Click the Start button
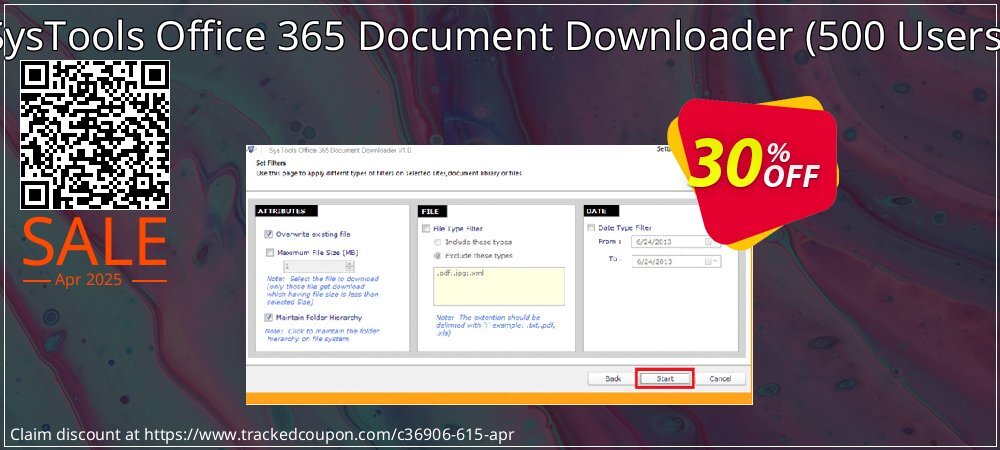The width and height of the screenshot is (1000, 450). (x=665, y=379)
